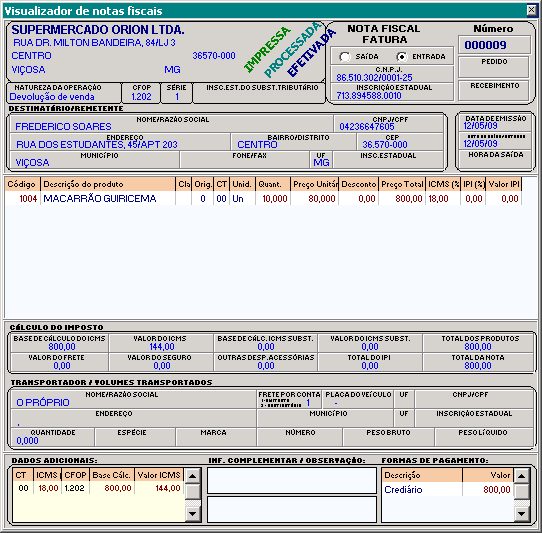Click the first Inf. Complementar text box
The height and width of the screenshot is (533, 542).
pyautogui.click(x=292, y=480)
